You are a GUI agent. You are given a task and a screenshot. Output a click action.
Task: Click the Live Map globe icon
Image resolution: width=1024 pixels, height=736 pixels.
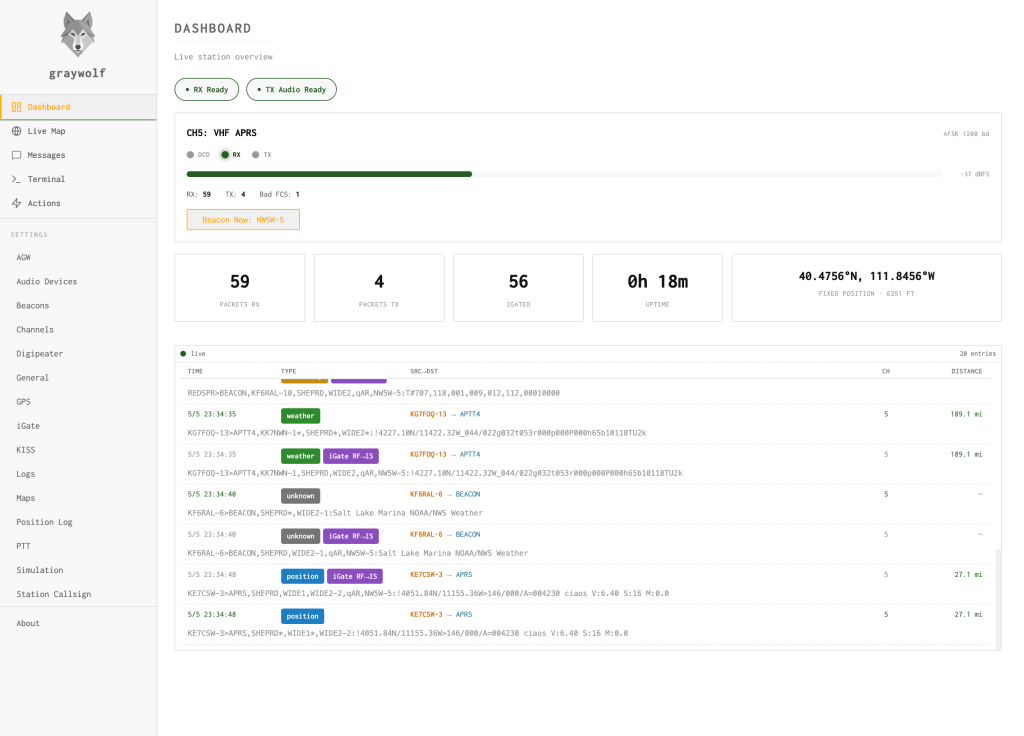(x=16, y=131)
